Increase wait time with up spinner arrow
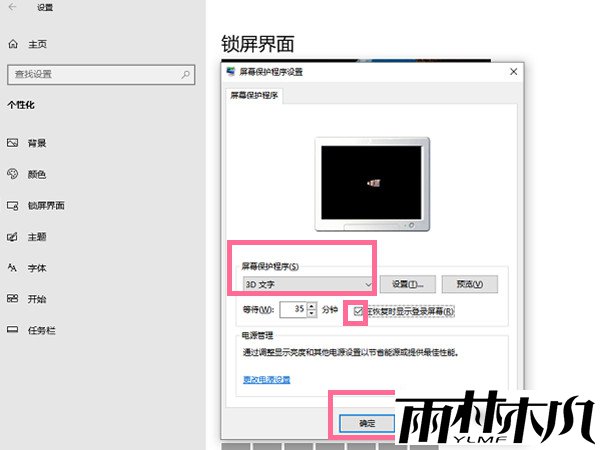The height and width of the screenshot is (450, 600). coord(312,306)
